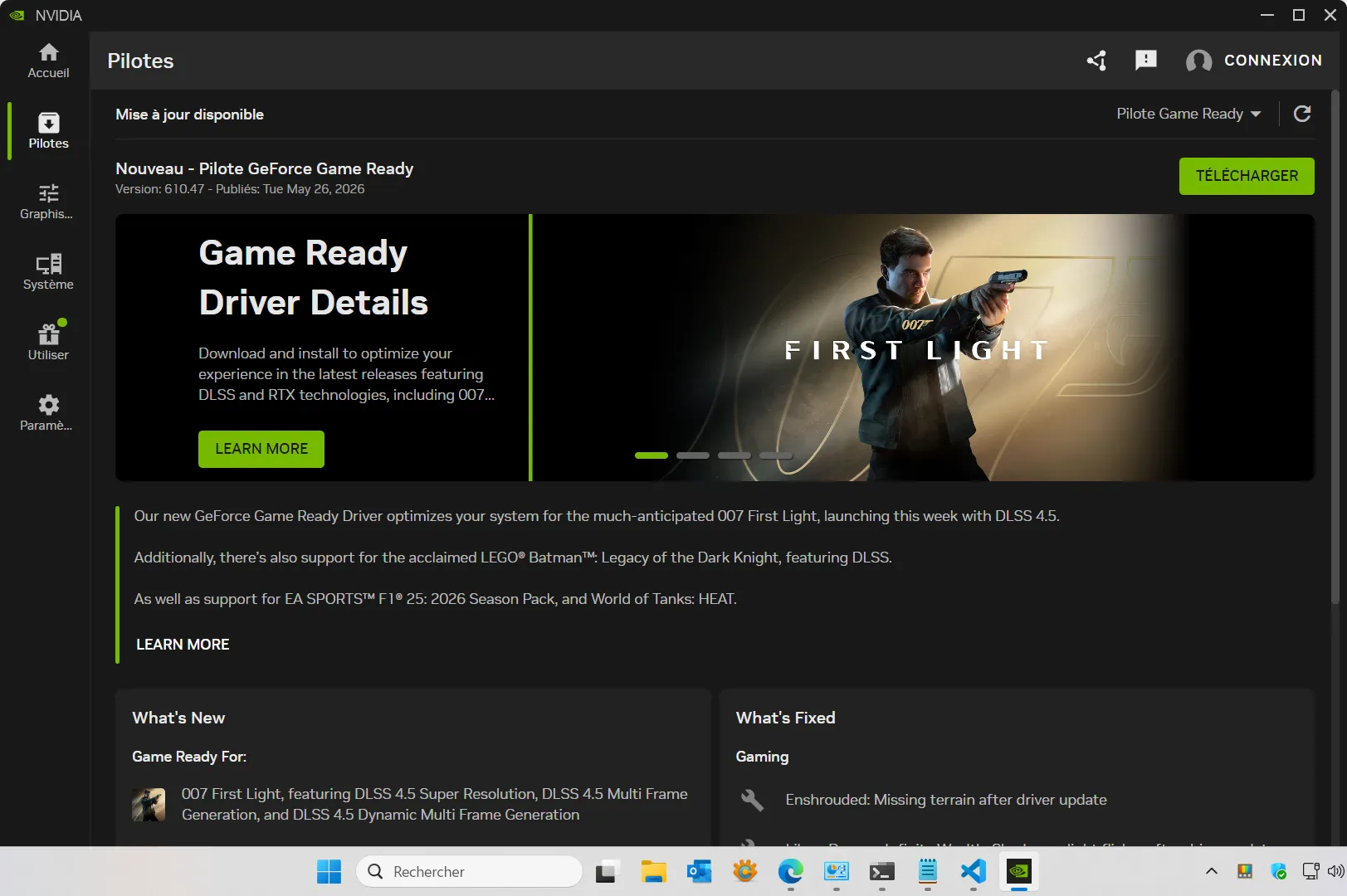Screen dimensions: 1347x896
Task: Open the monitoring app taskbar icon
Action: click(x=836, y=871)
